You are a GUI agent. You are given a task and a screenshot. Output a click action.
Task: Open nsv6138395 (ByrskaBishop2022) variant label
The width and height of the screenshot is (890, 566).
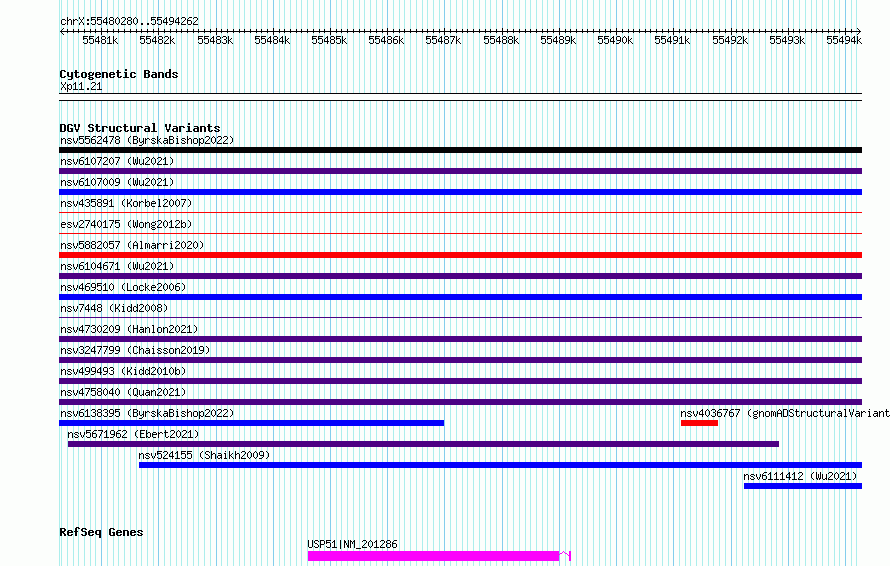coord(147,413)
